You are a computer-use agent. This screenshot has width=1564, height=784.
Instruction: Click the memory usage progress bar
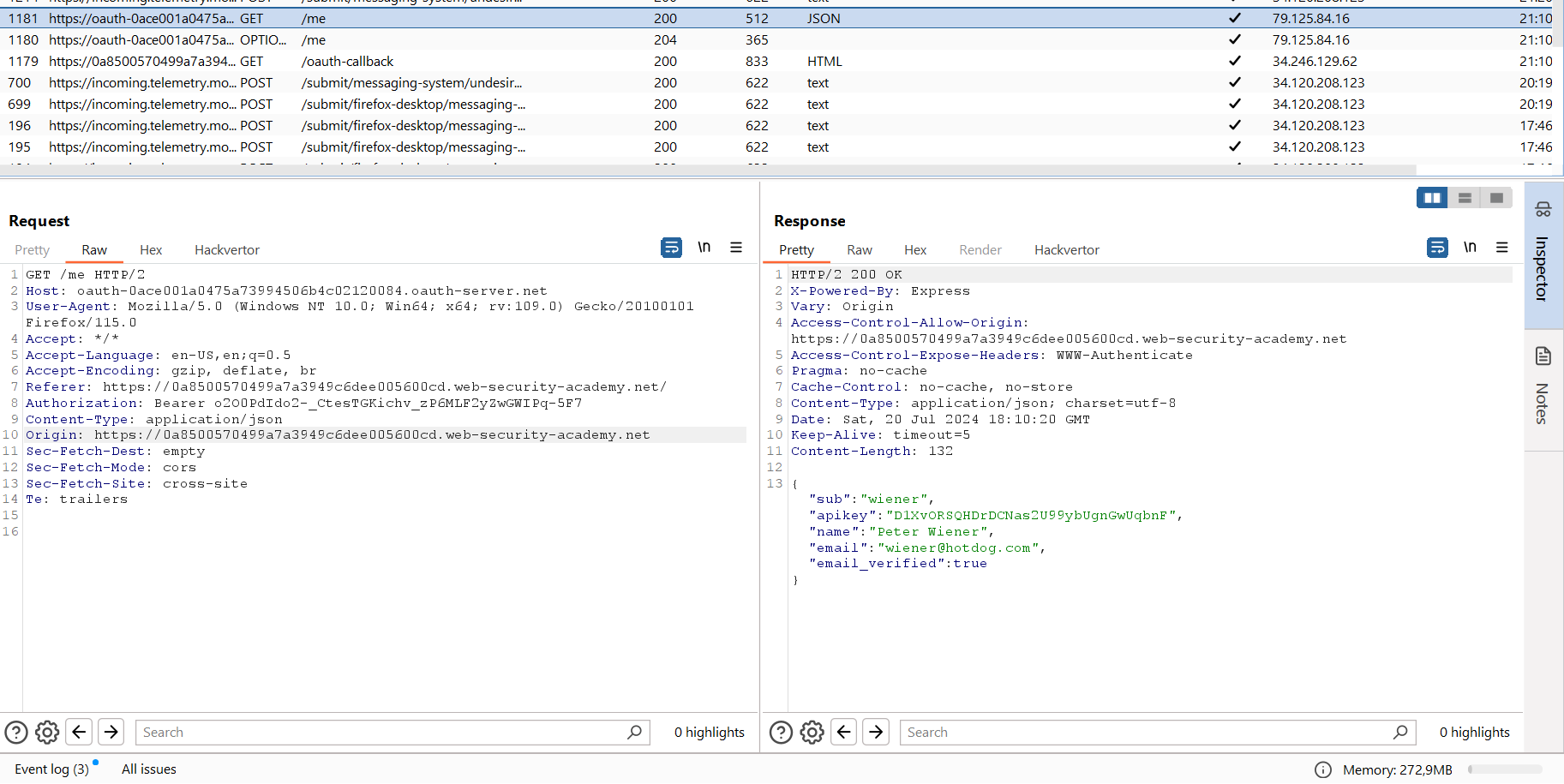coord(1505,769)
